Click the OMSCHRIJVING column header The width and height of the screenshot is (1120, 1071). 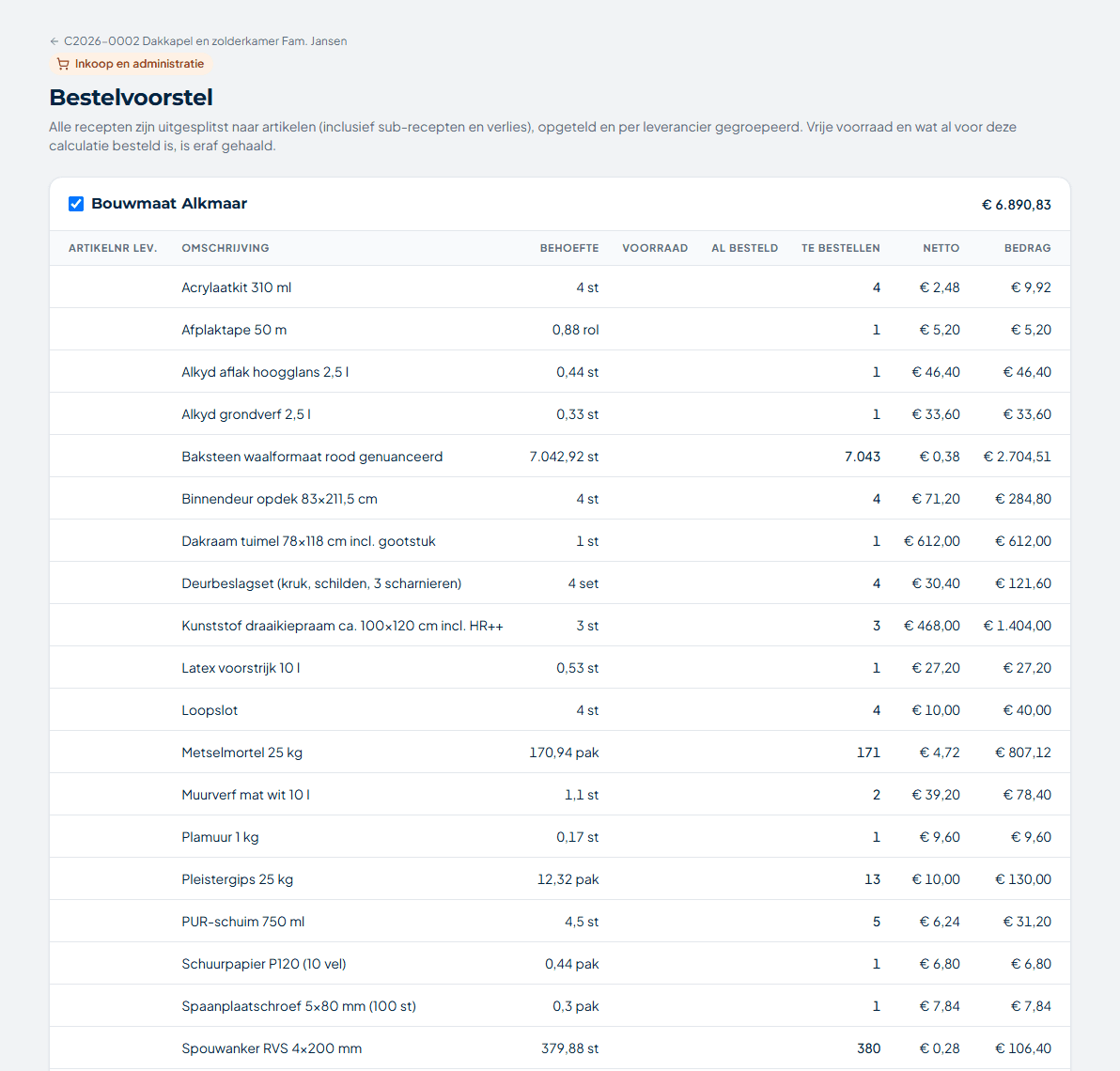(x=226, y=248)
